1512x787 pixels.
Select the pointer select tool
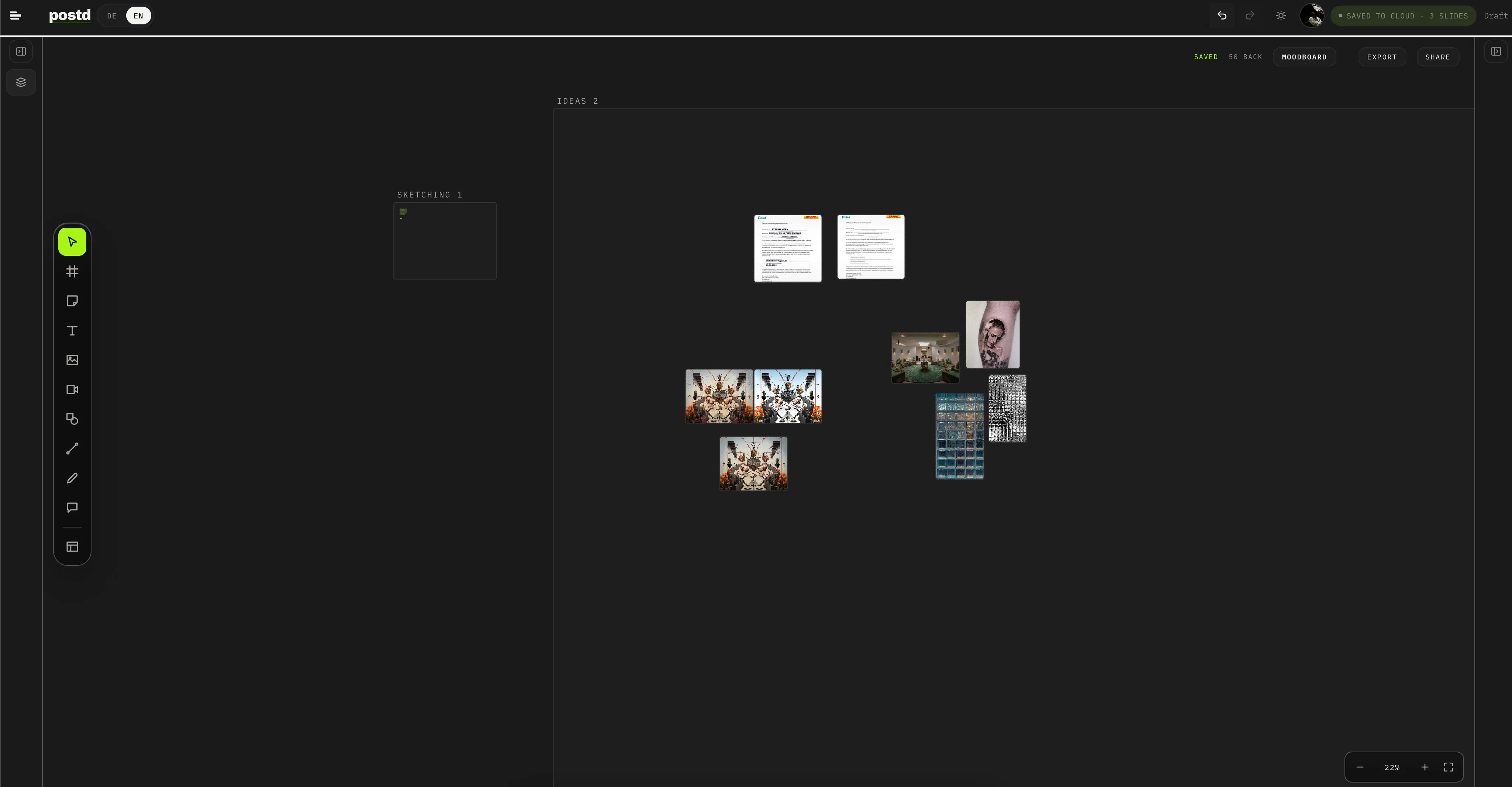[72, 242]
